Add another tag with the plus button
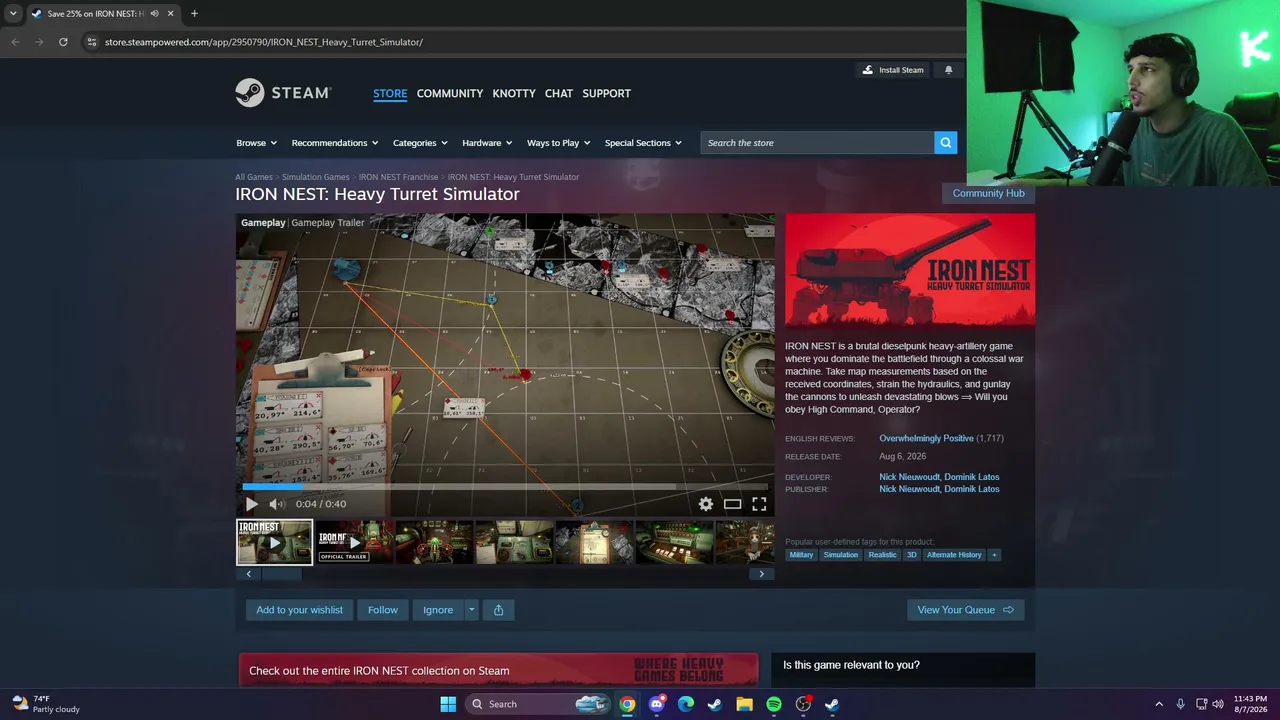This screenshot has width=1280, height=720. [x=994, y=555]
